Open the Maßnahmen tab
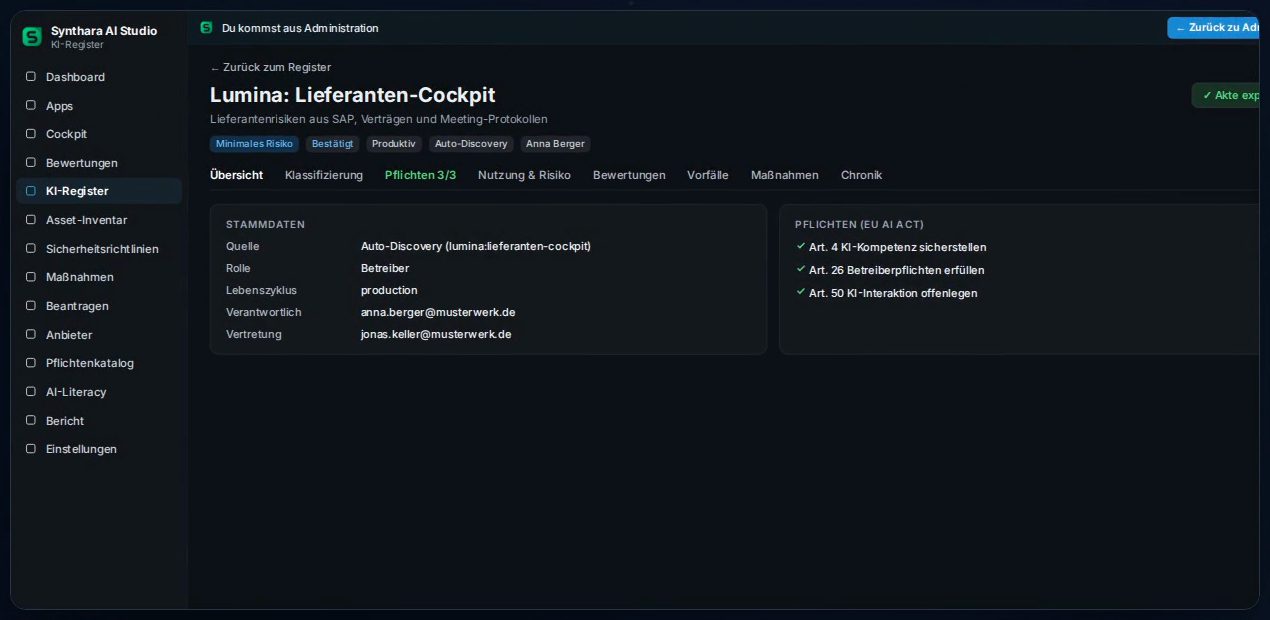The height and width of the screenshot is (620, 1270). pos(785,175)
